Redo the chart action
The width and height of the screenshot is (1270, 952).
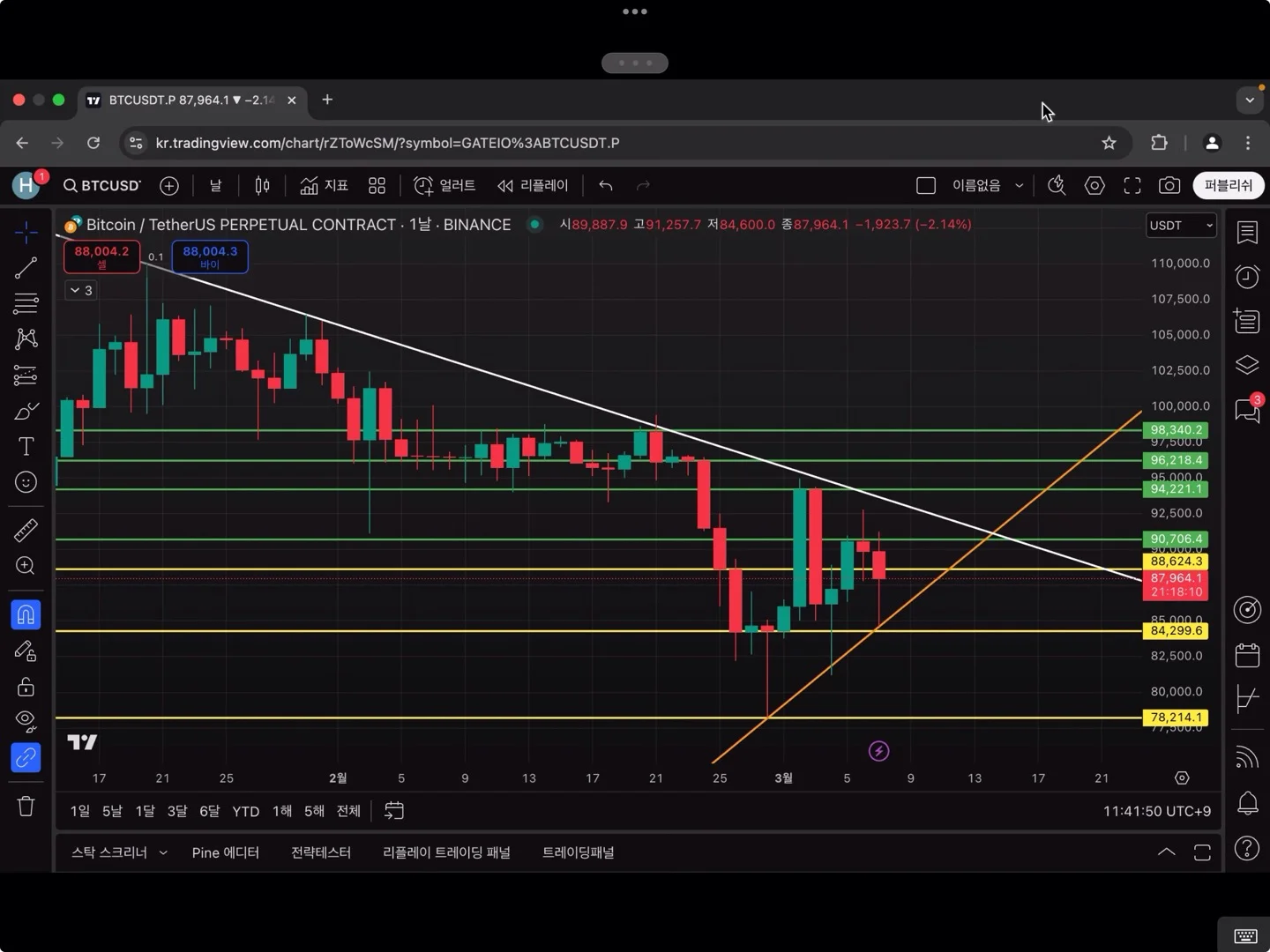pos(644,185)
